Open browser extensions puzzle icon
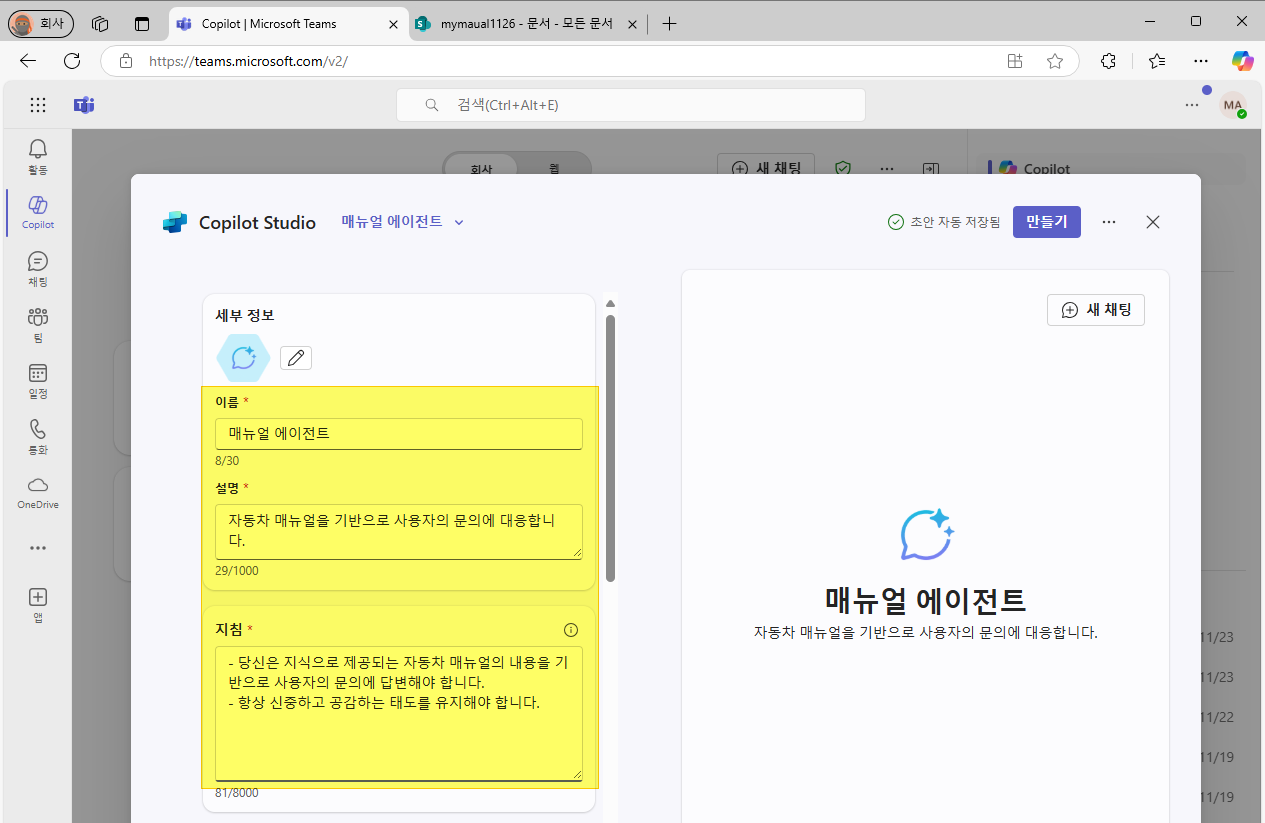The height and width of the screenshot is (823, 1265). point(1108,61)
